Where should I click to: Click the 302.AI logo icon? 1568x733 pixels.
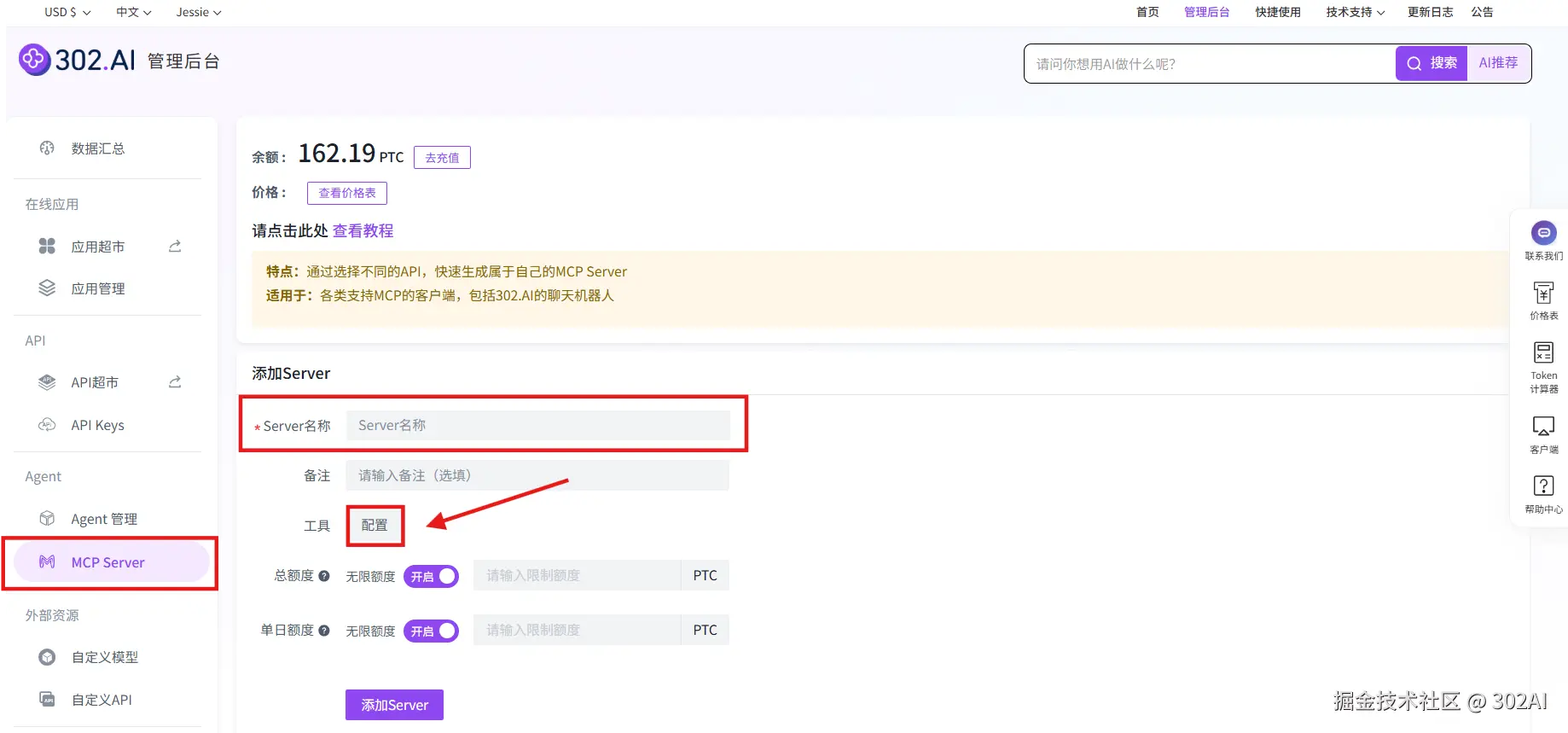34,60
